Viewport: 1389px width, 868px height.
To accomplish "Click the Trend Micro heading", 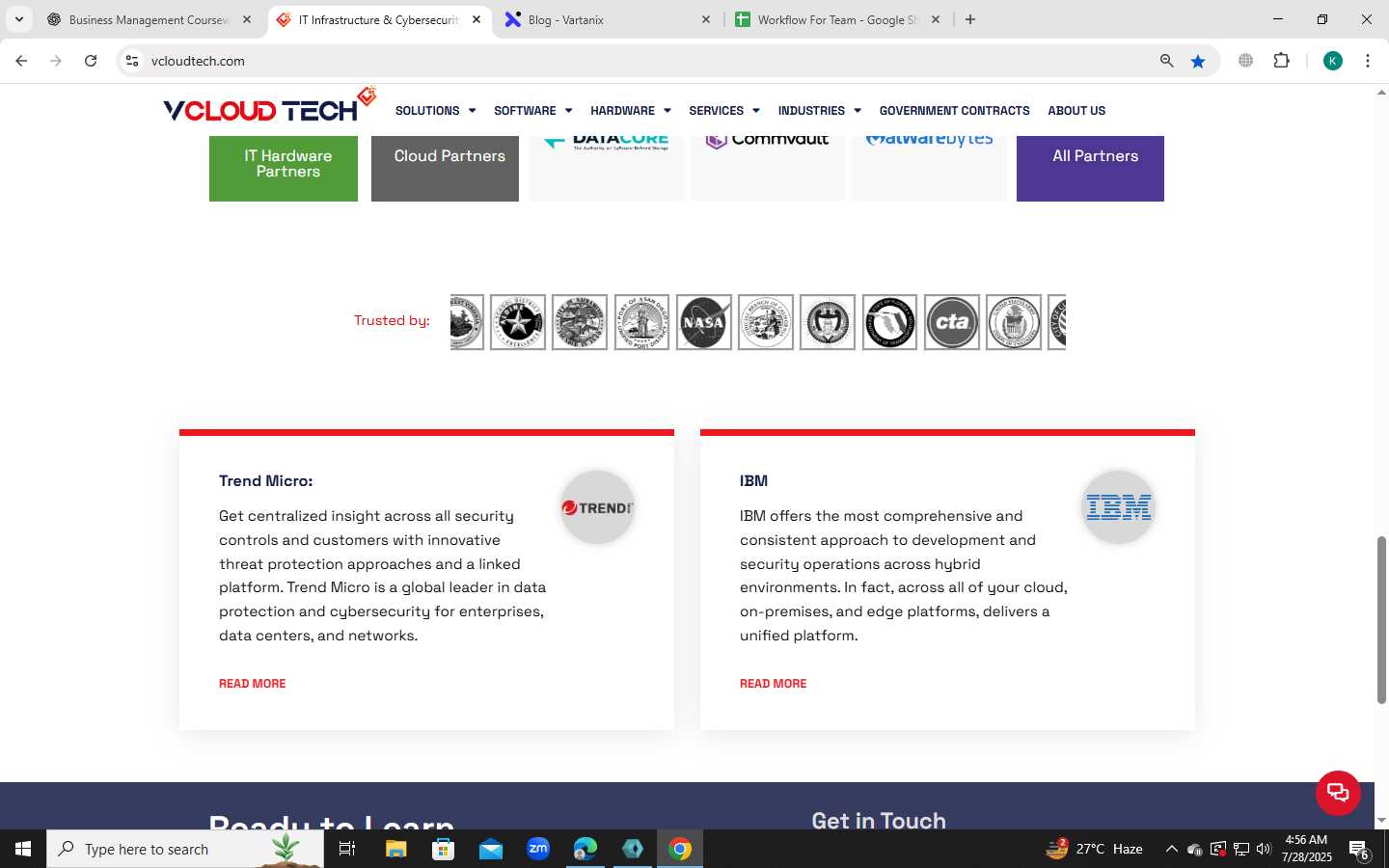I will 265,481.
